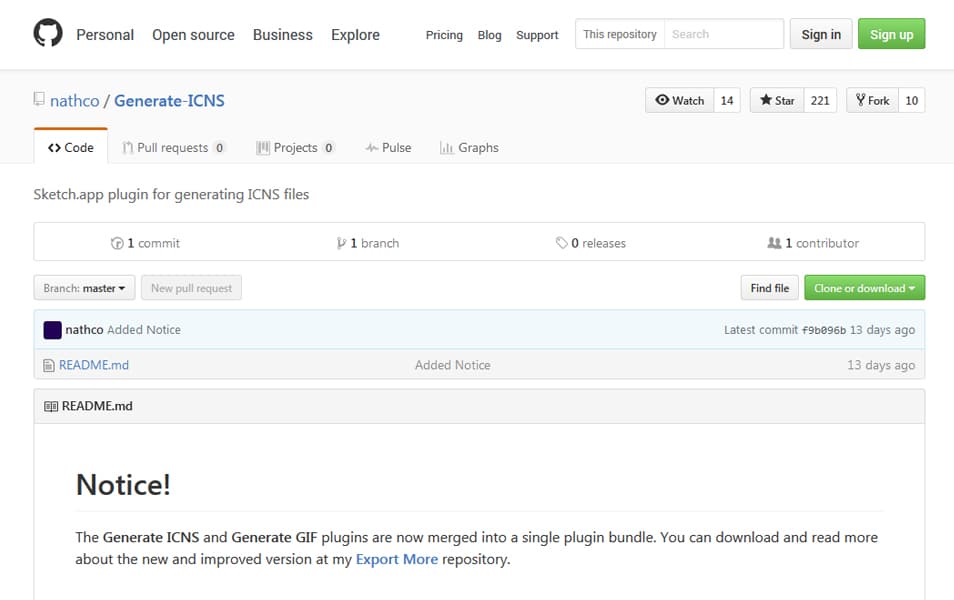View the 1 commit history link

click(145, 243)
